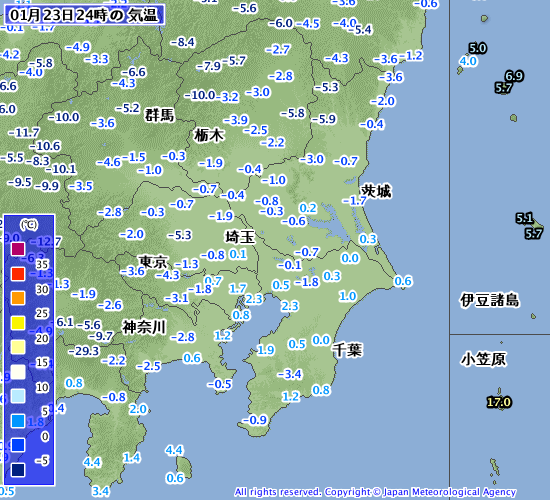550x500 pixels.
Task: Open the 伊豆諸島 inset label
Action: pyautogui.click(x=490, y=300)
